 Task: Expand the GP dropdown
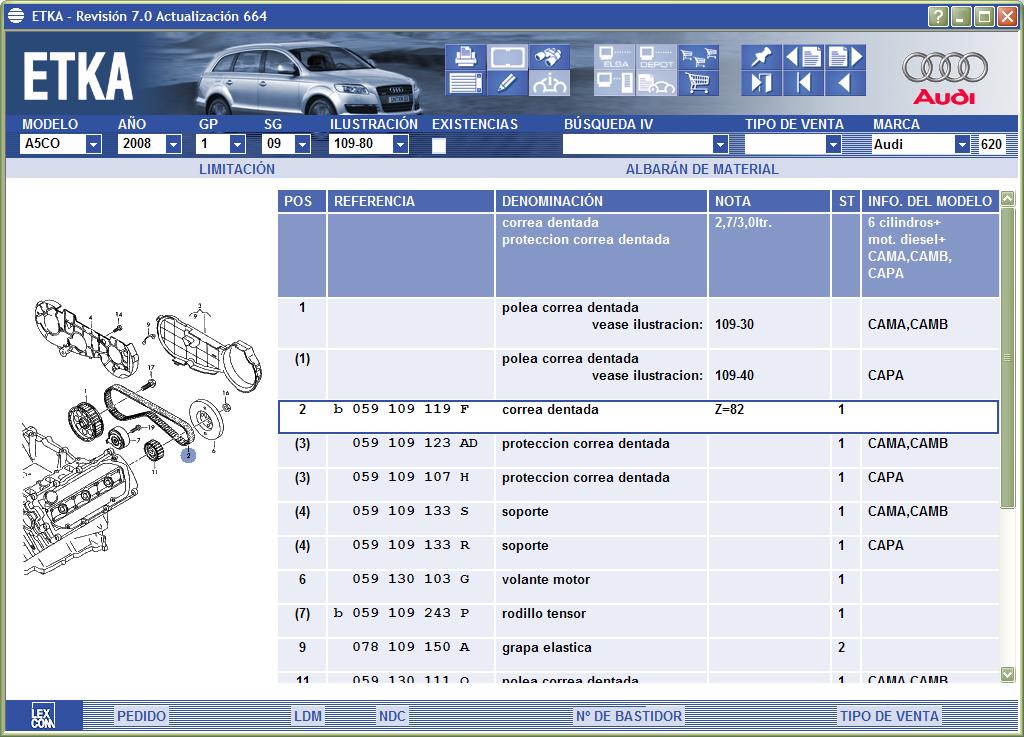(x=238, y=144)
